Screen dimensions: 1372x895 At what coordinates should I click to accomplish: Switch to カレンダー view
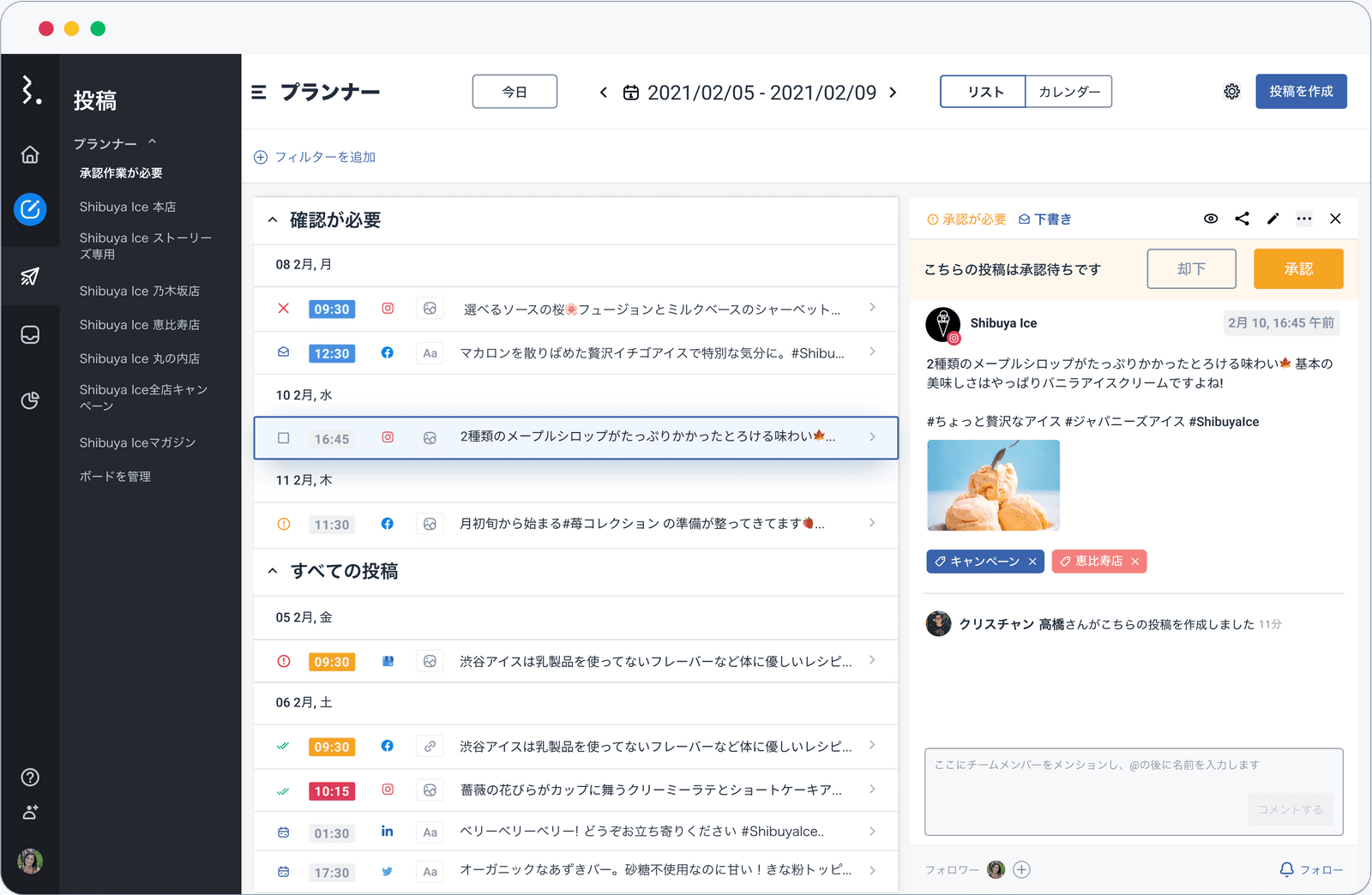click(x=1068, y=92)
